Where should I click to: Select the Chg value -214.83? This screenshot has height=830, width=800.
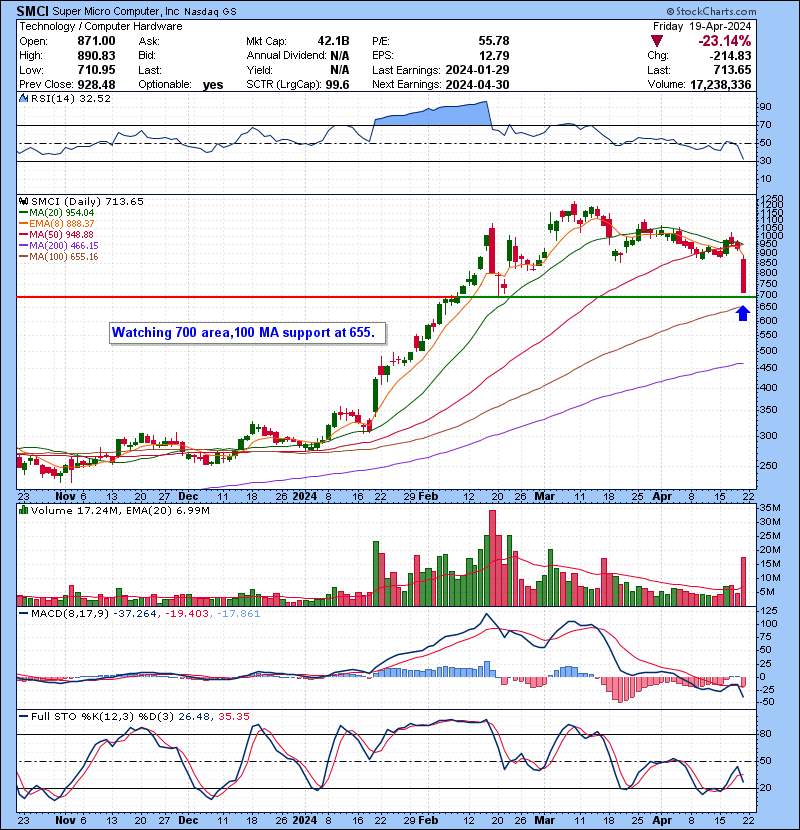point(730,55)
